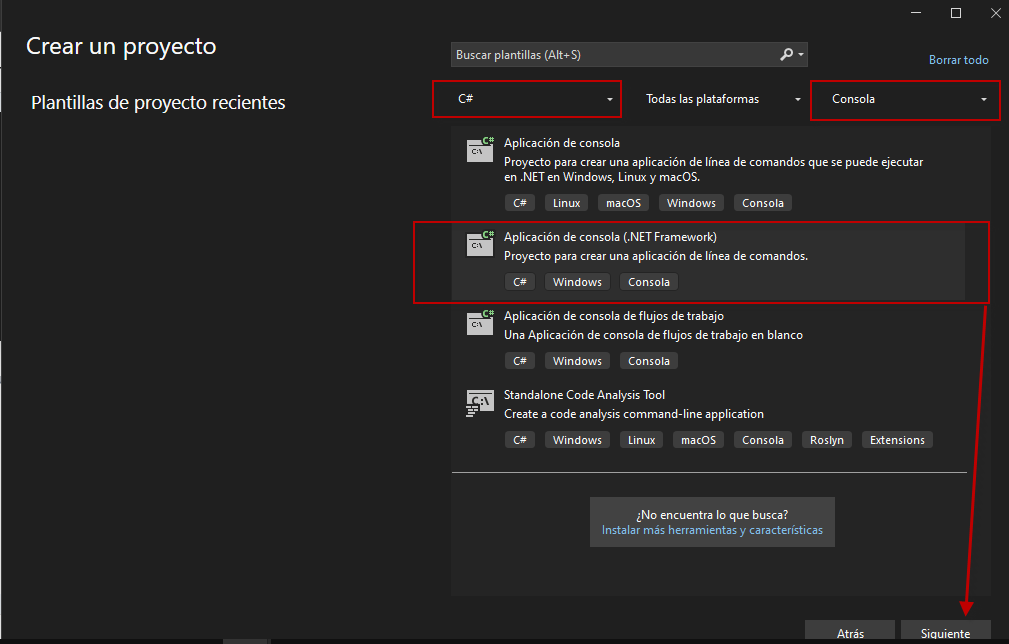Screen dimensions: 1009x644
Task: Select Standalone Code Analysis Tool template
Action: click(x=708, y=418)
